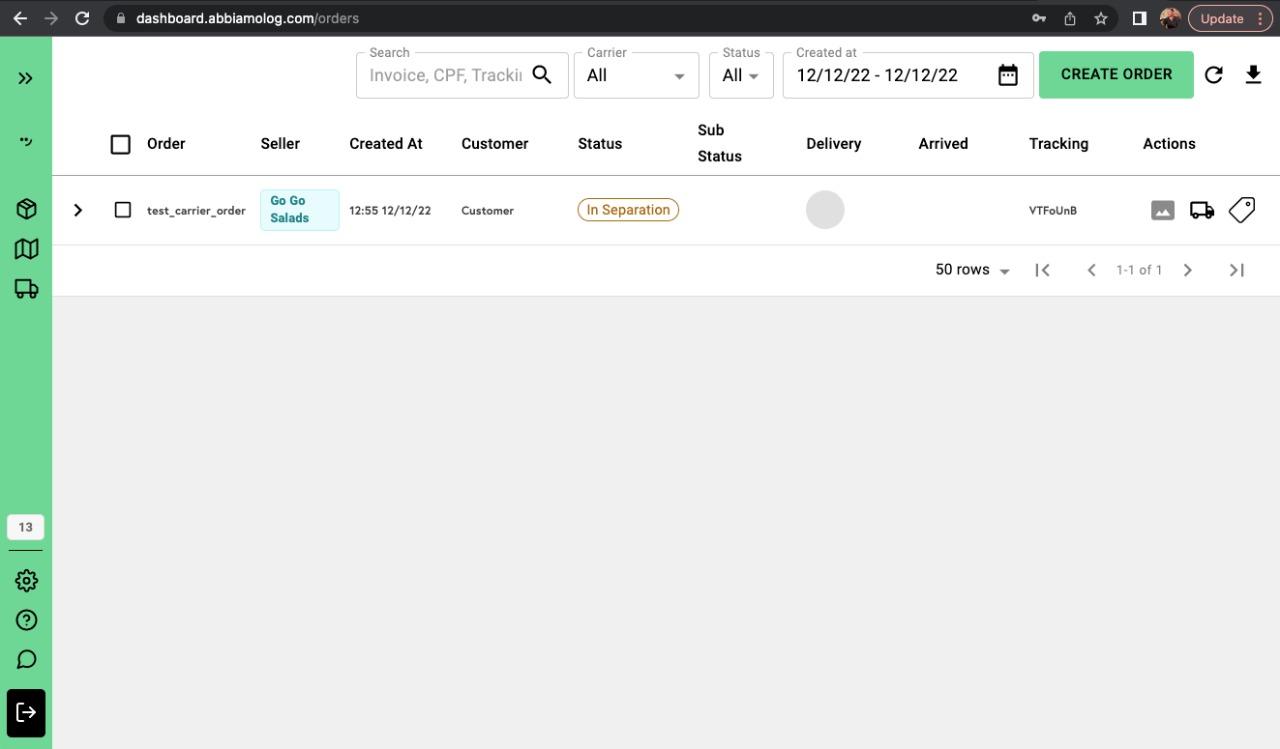Toggle the select-all orders checkbox
The image size is (1280, 749).
click(x=120, y=144)
